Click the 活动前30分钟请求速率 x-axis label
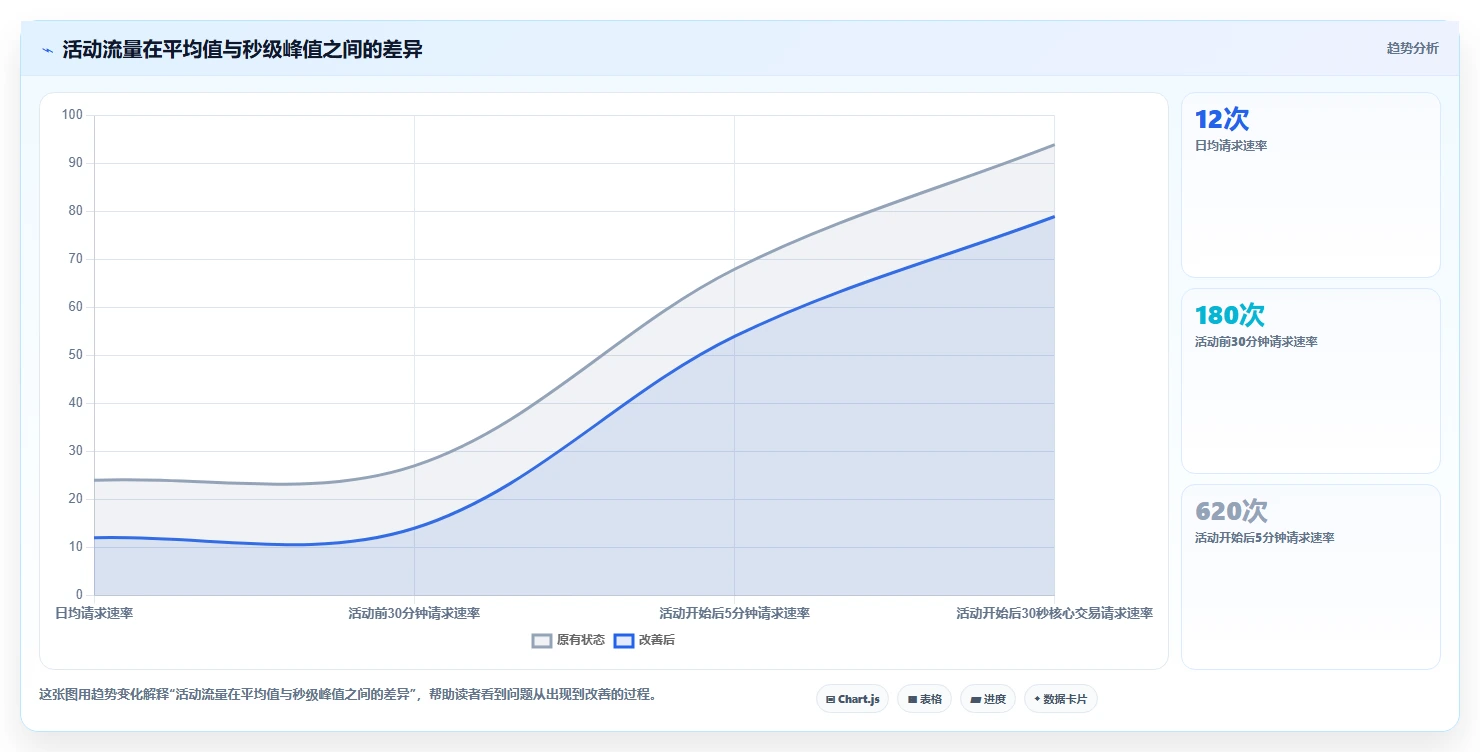Viewport: 1480px width, 752px height. pyautogui.click(x=414, y=613)
